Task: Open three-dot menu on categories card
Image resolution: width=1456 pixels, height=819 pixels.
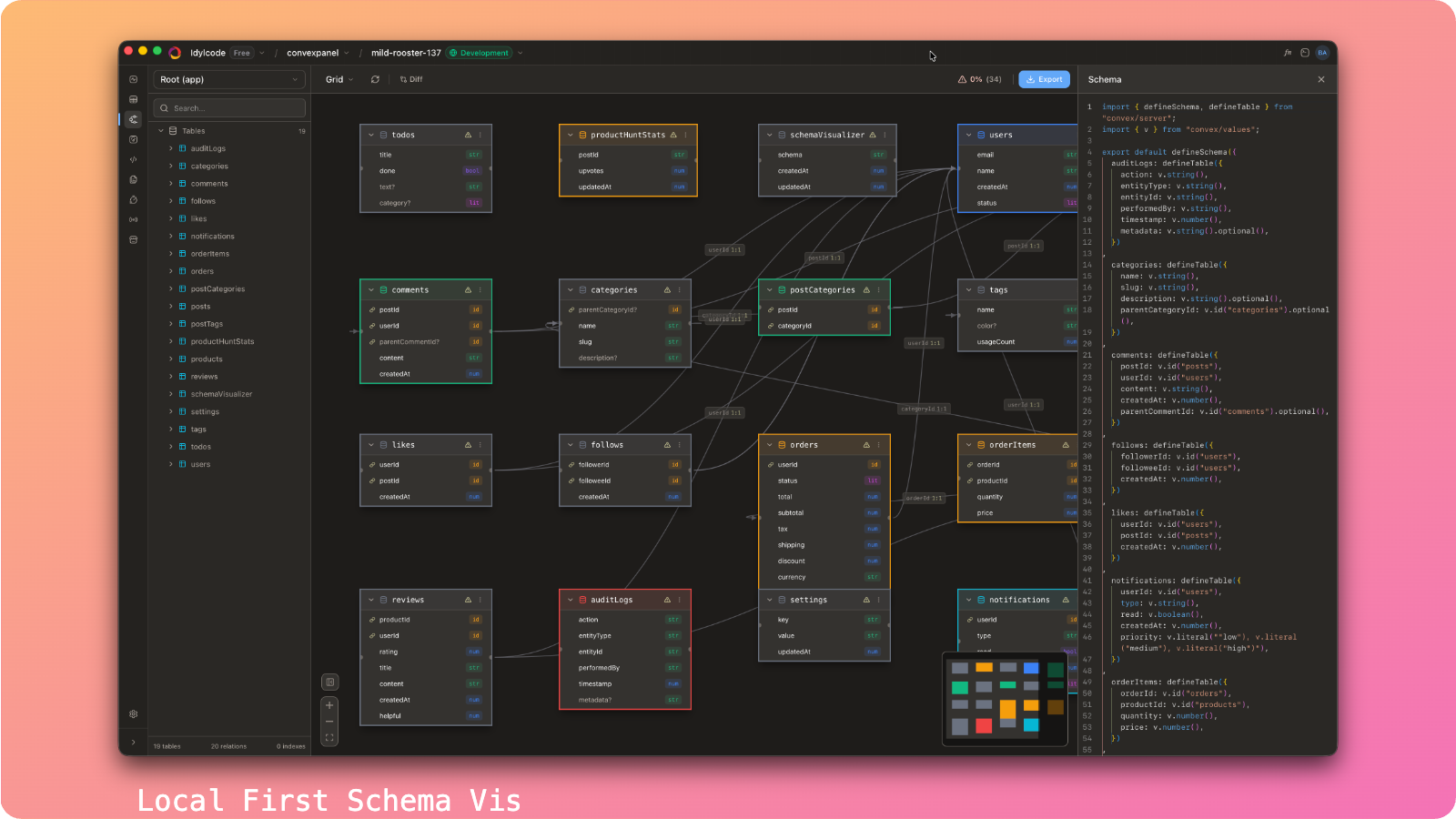Action: [x=680, y=290]
